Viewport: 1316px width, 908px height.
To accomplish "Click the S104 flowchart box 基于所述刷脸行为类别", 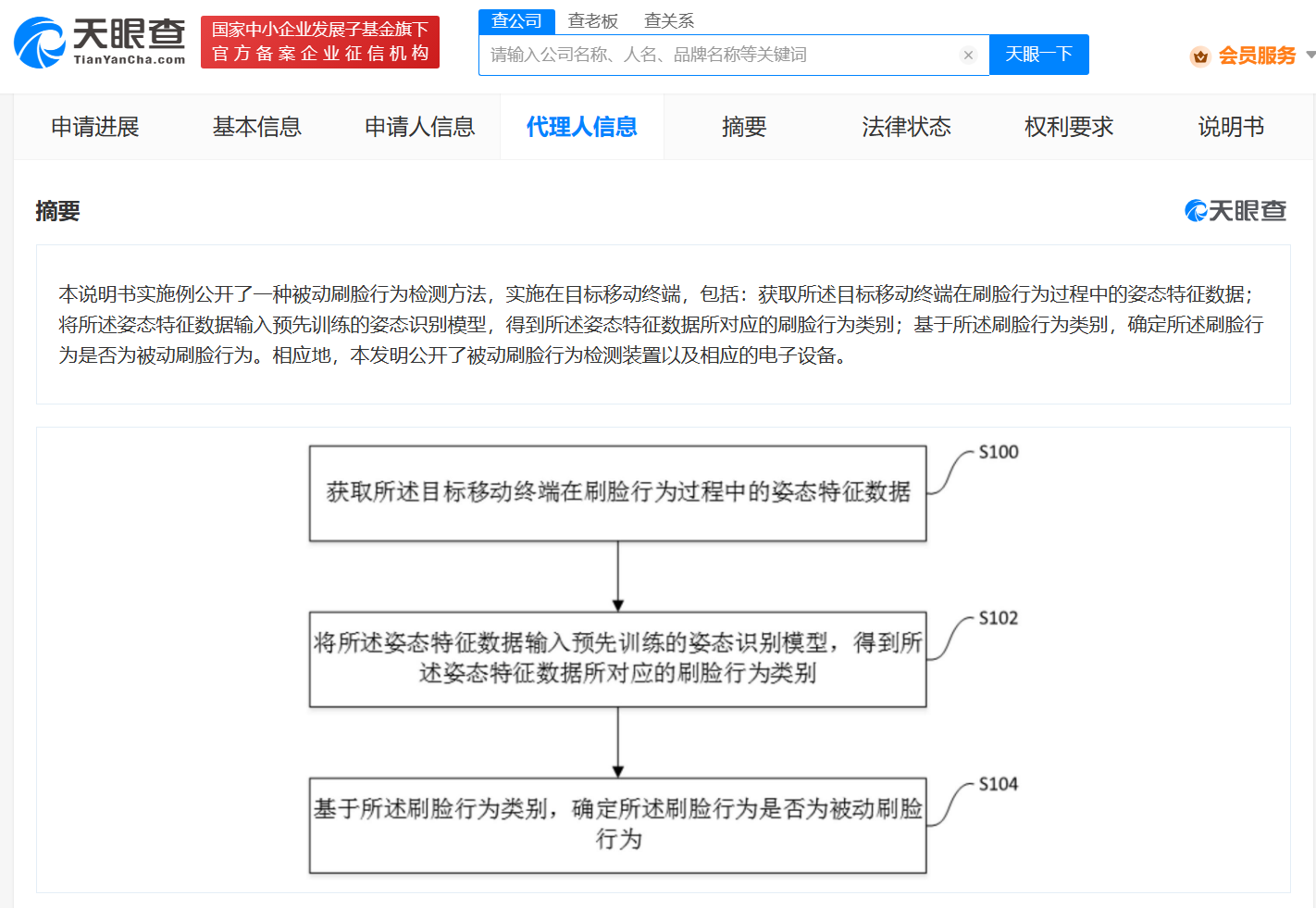I will pos(618,825).
